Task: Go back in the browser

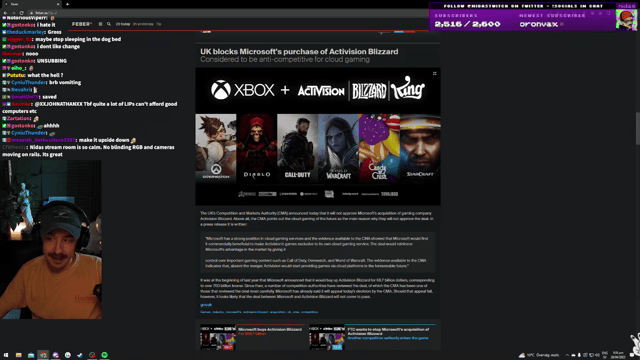Action: tap(5, 13)
